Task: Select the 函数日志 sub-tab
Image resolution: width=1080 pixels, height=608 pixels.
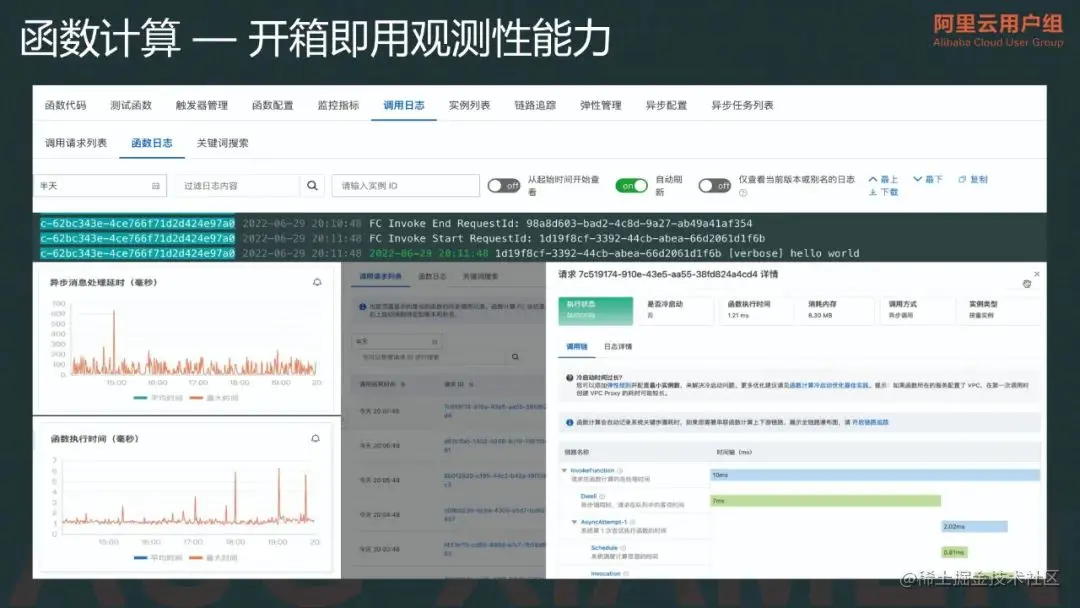Action: [x=152, y=143]
